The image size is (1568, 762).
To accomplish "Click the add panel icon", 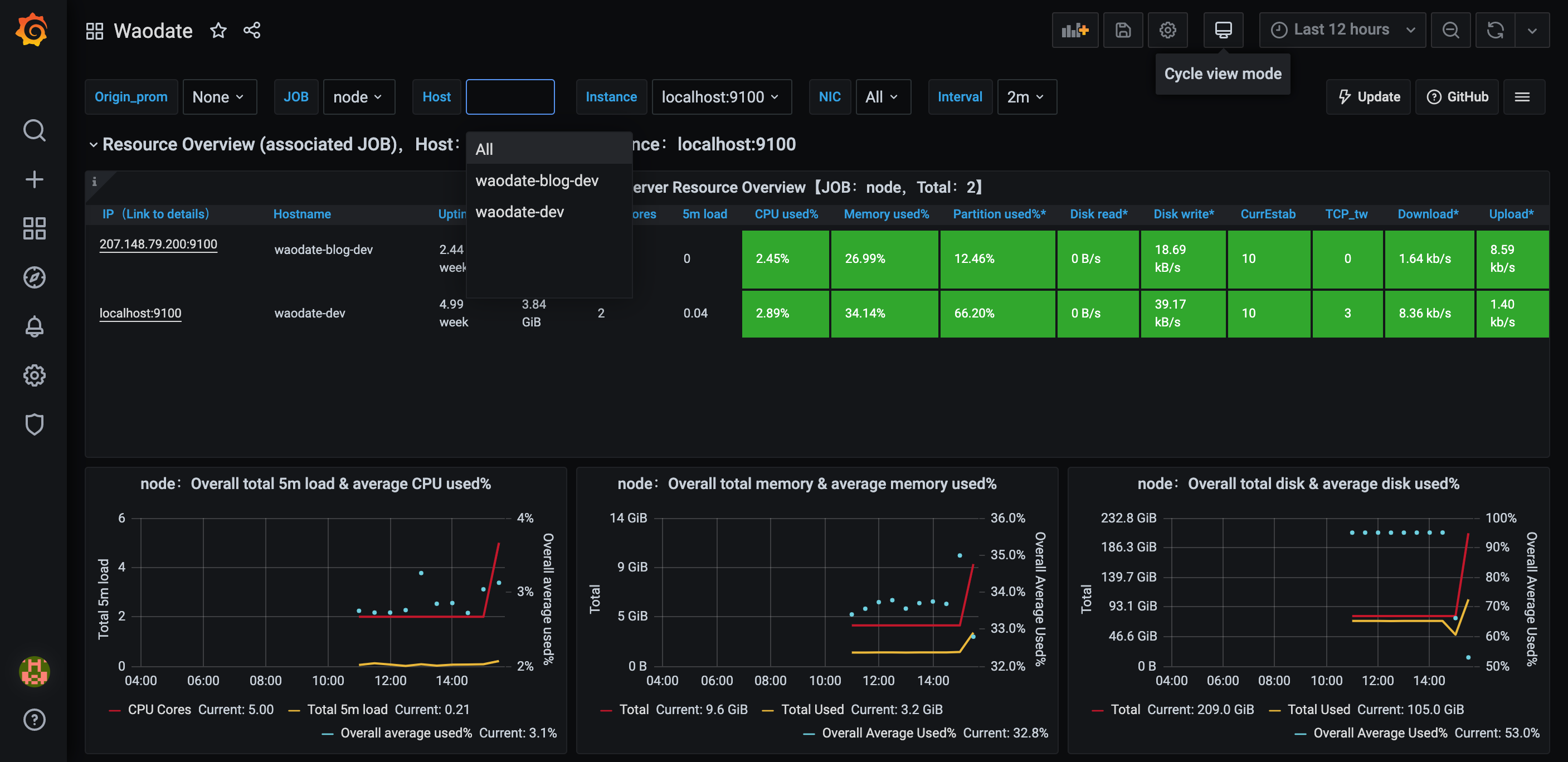I will click(1075, 30).
